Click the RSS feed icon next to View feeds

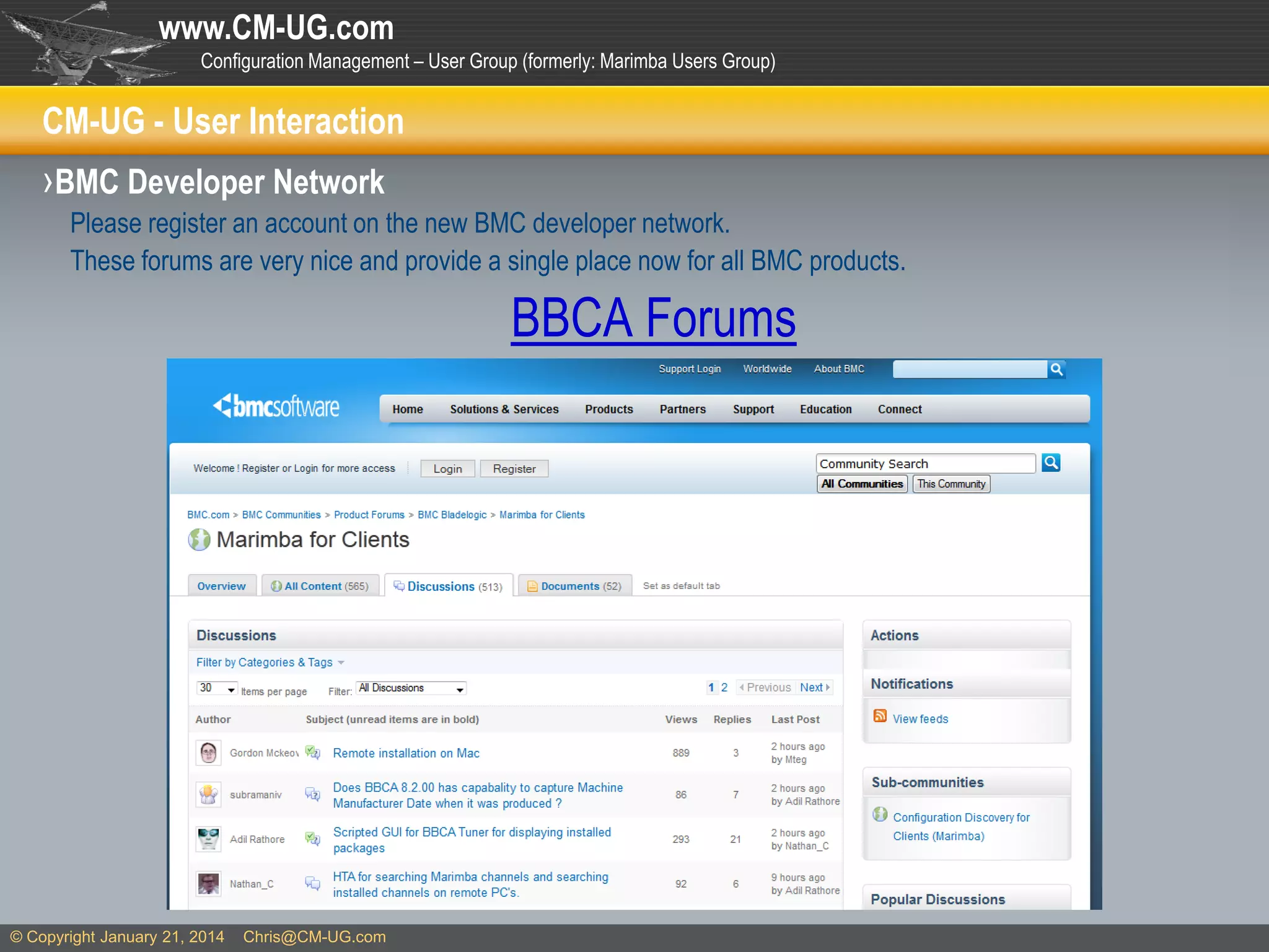click(880, 716)
